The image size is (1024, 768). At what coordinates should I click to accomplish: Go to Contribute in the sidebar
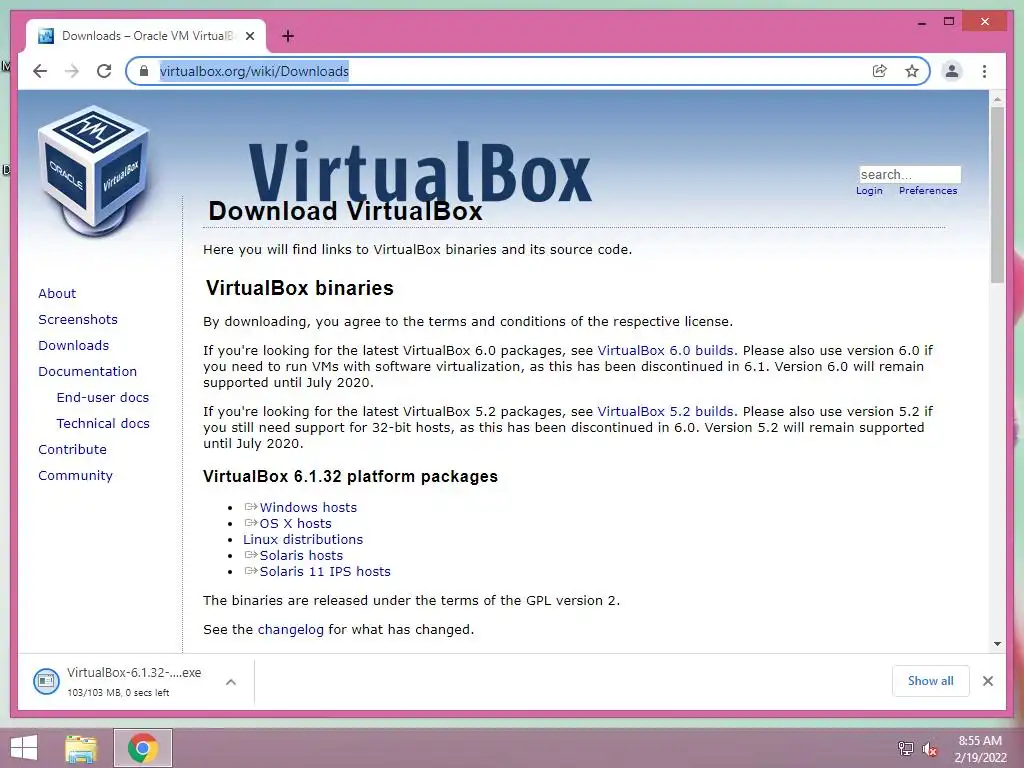coord(72,450)
